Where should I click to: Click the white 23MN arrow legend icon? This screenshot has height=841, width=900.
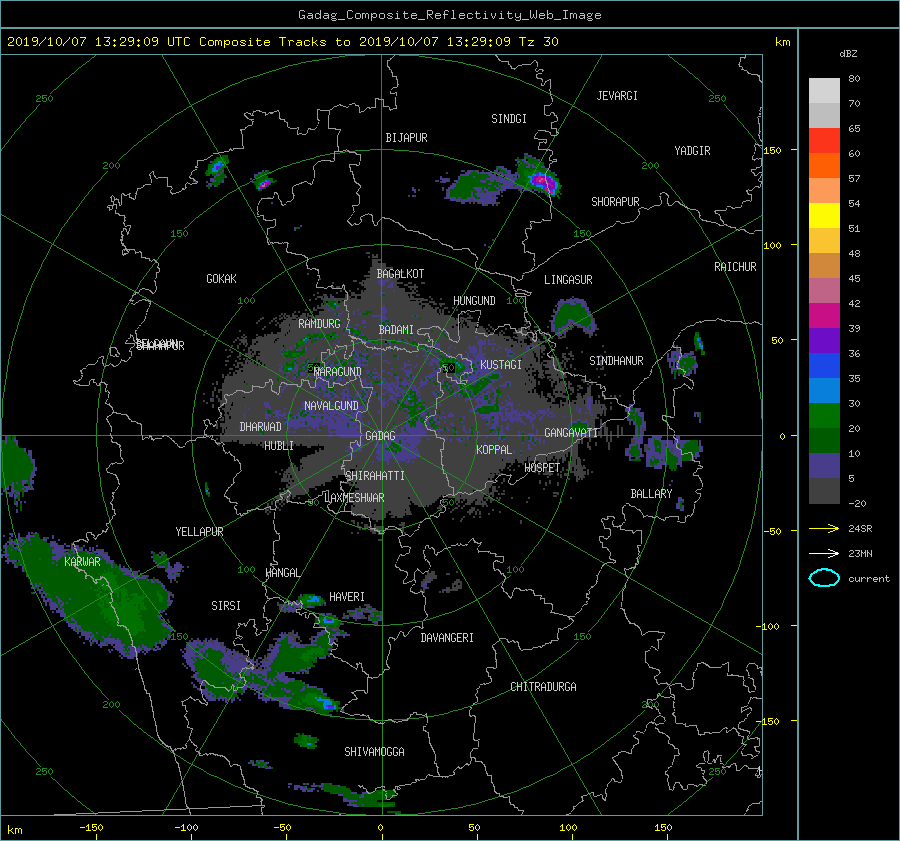pyautogui.click(x=824, y=553)
